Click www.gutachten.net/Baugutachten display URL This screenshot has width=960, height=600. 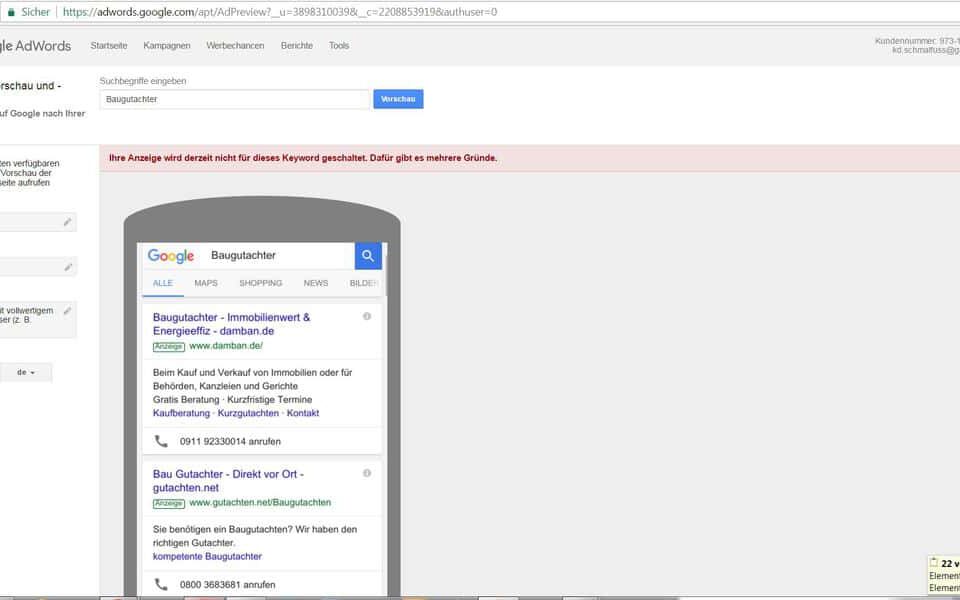pyautogui.click(x=260, y=503)
